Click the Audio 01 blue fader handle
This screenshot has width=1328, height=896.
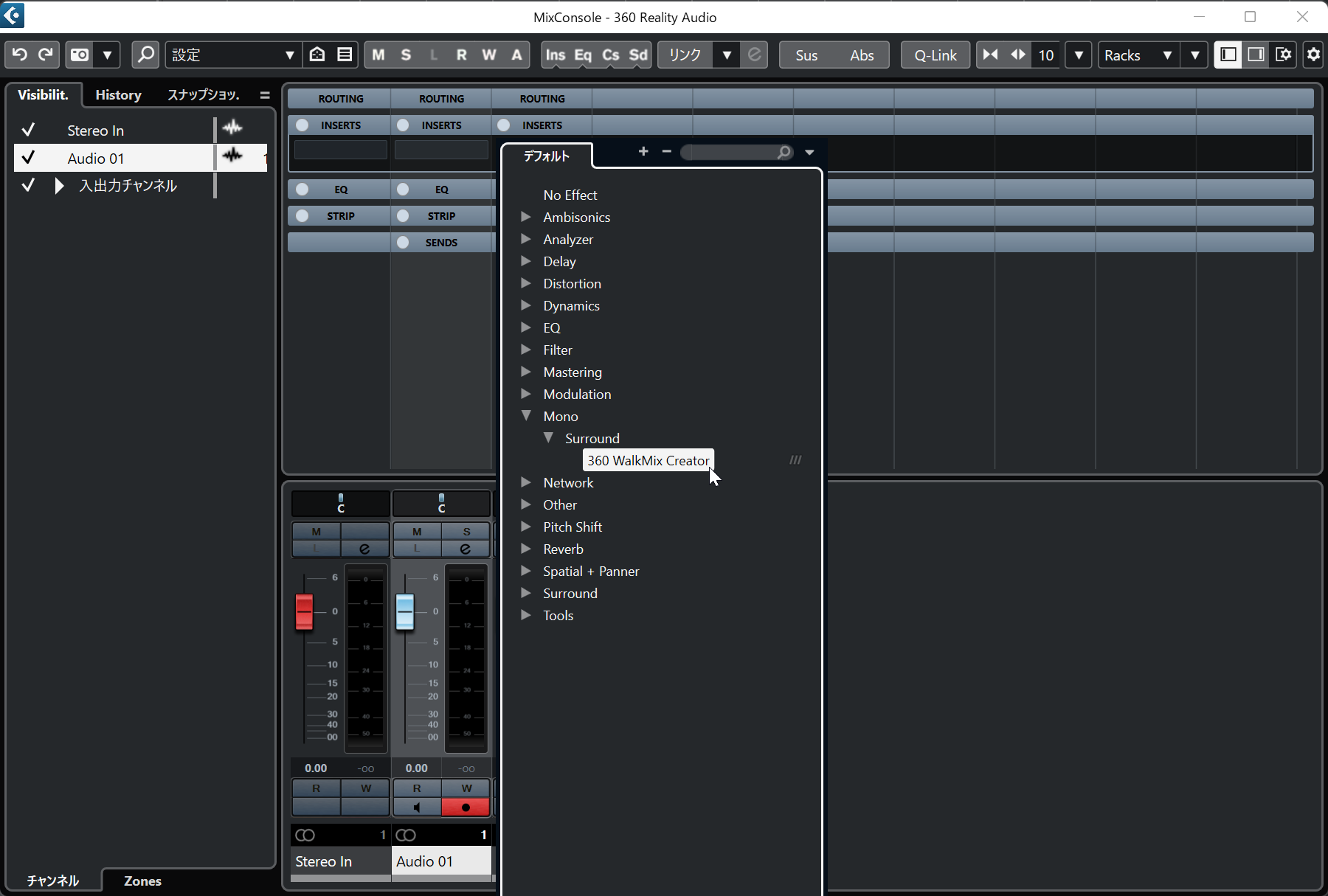pos(405,611)
